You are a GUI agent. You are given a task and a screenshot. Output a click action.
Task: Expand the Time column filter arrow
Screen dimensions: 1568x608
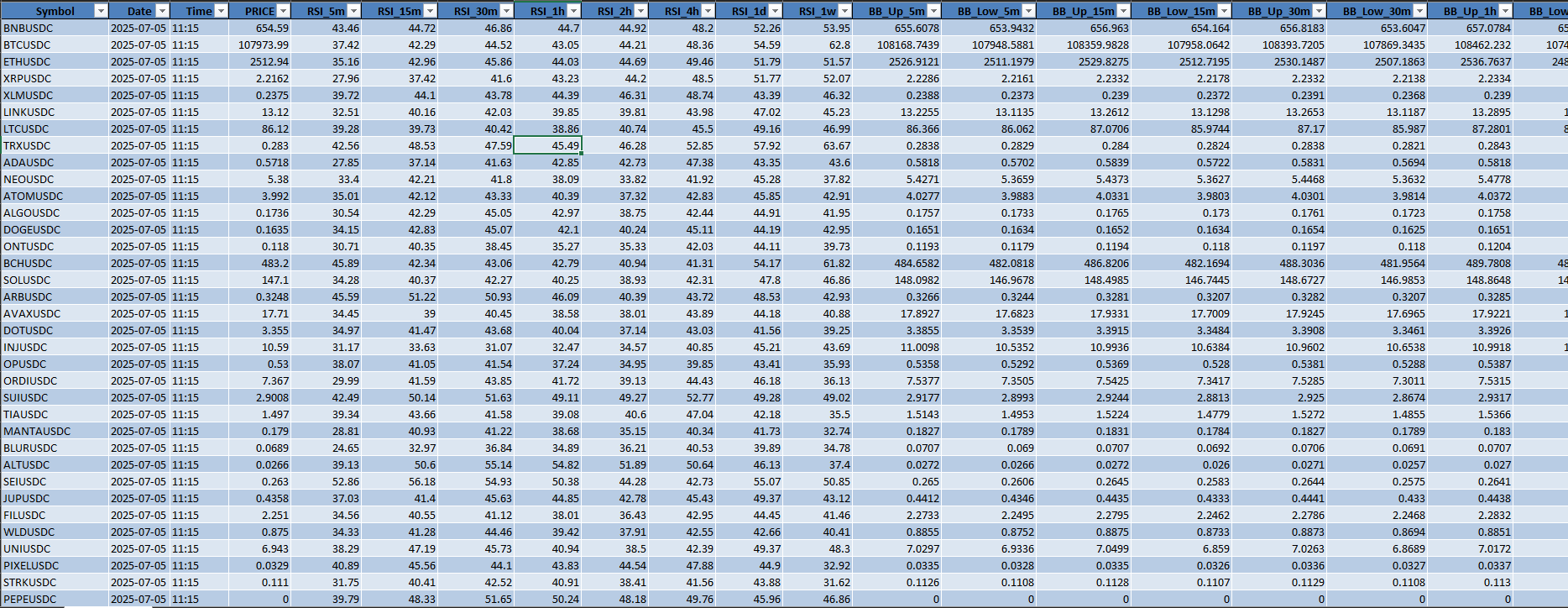coord(221,11)
